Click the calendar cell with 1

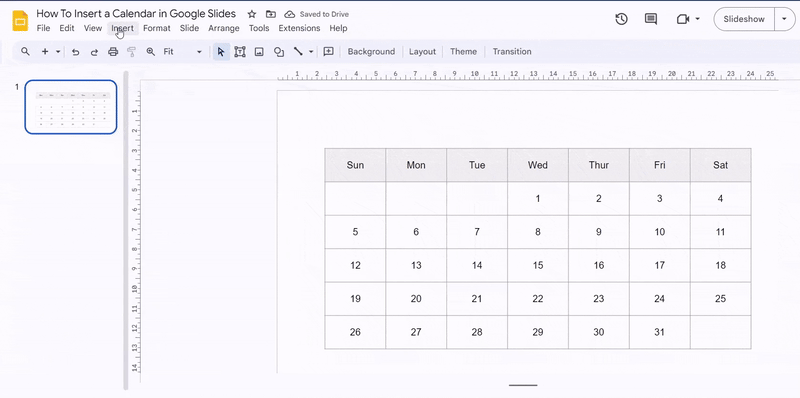pos(538,198)
